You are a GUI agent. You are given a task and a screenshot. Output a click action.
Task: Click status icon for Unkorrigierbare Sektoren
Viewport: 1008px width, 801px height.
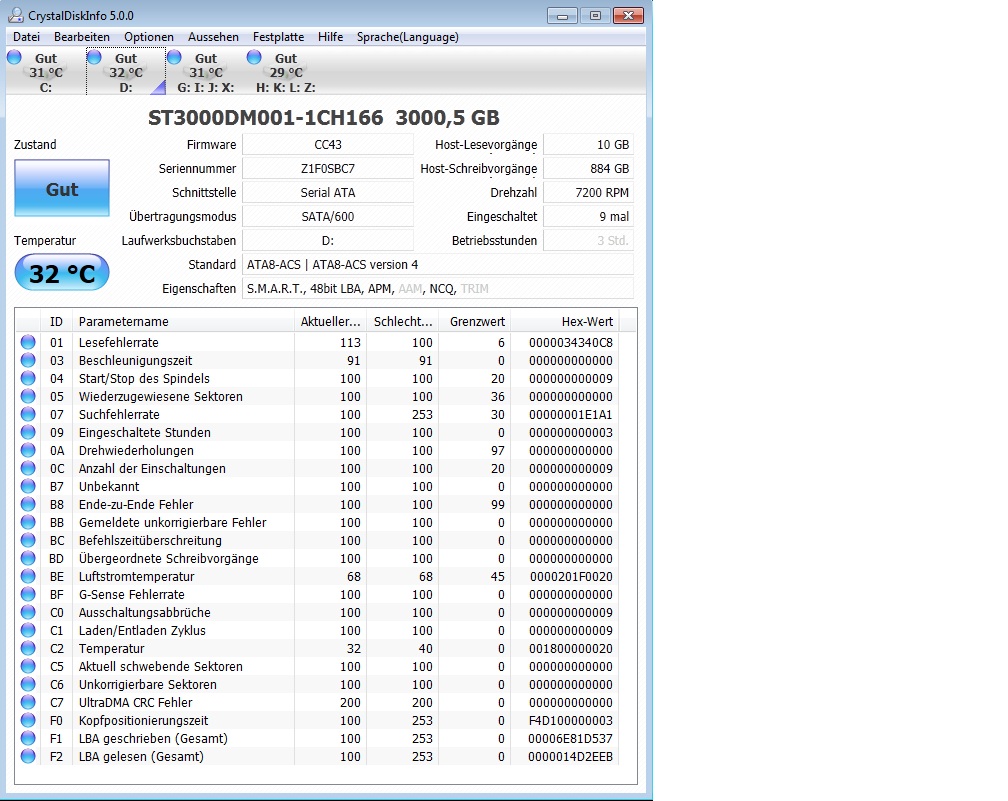[x=28, y=684]
